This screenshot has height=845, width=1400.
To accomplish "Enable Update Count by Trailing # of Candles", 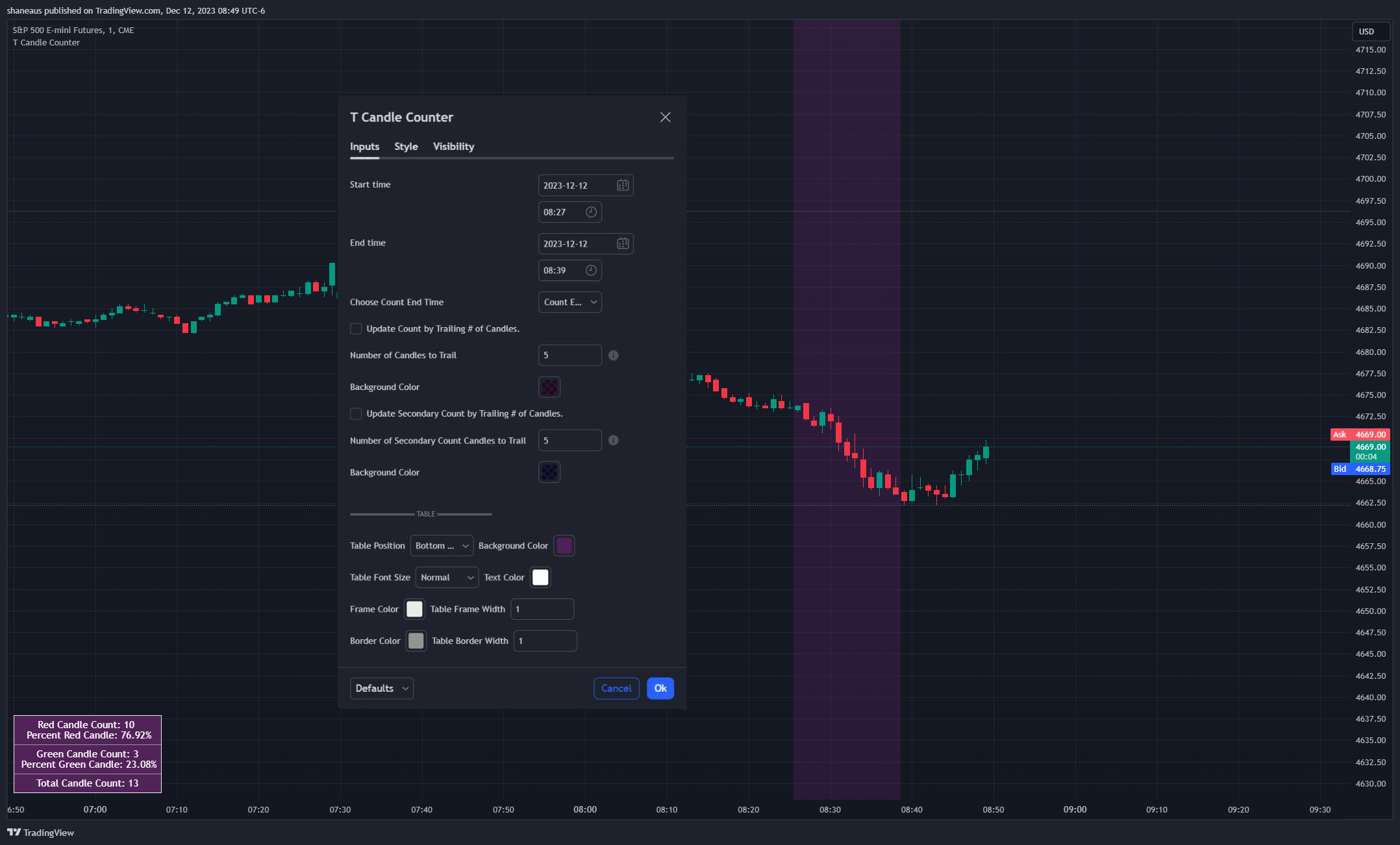I will 356,329.
